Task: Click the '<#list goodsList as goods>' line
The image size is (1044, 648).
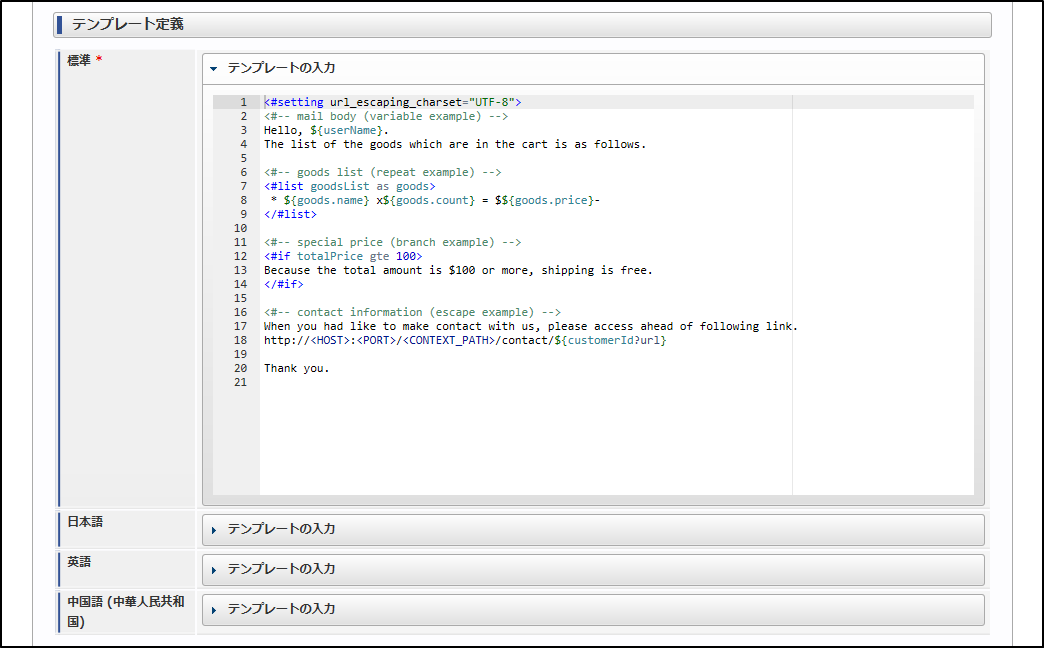Action: click(x=349, y=186)
